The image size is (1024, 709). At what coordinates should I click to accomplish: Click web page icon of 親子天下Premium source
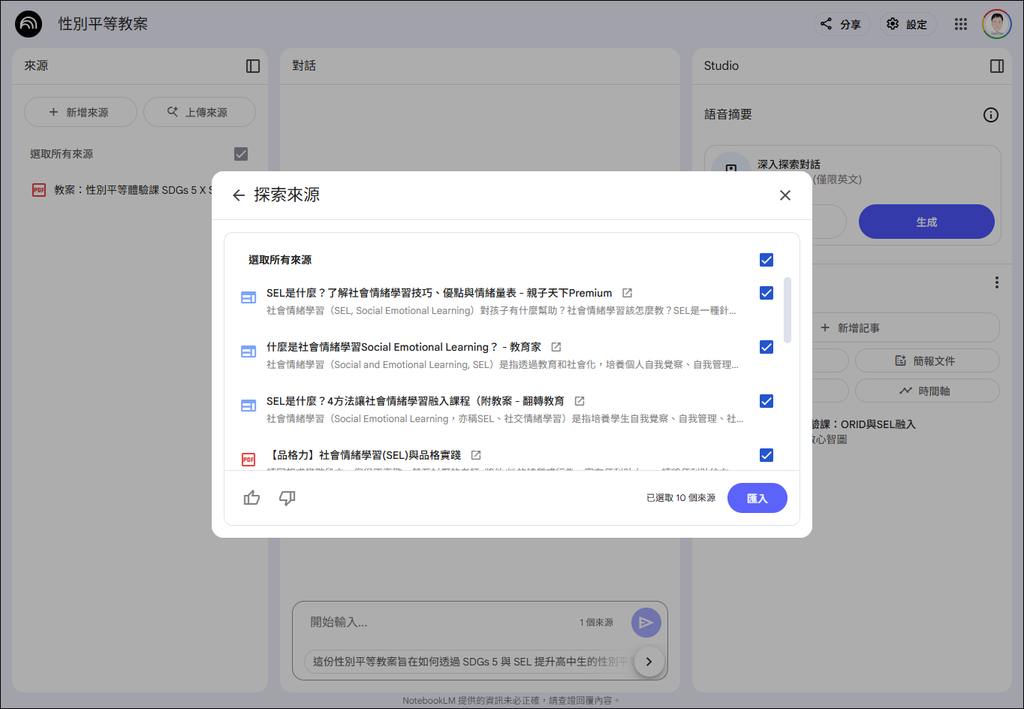point(248,298)
